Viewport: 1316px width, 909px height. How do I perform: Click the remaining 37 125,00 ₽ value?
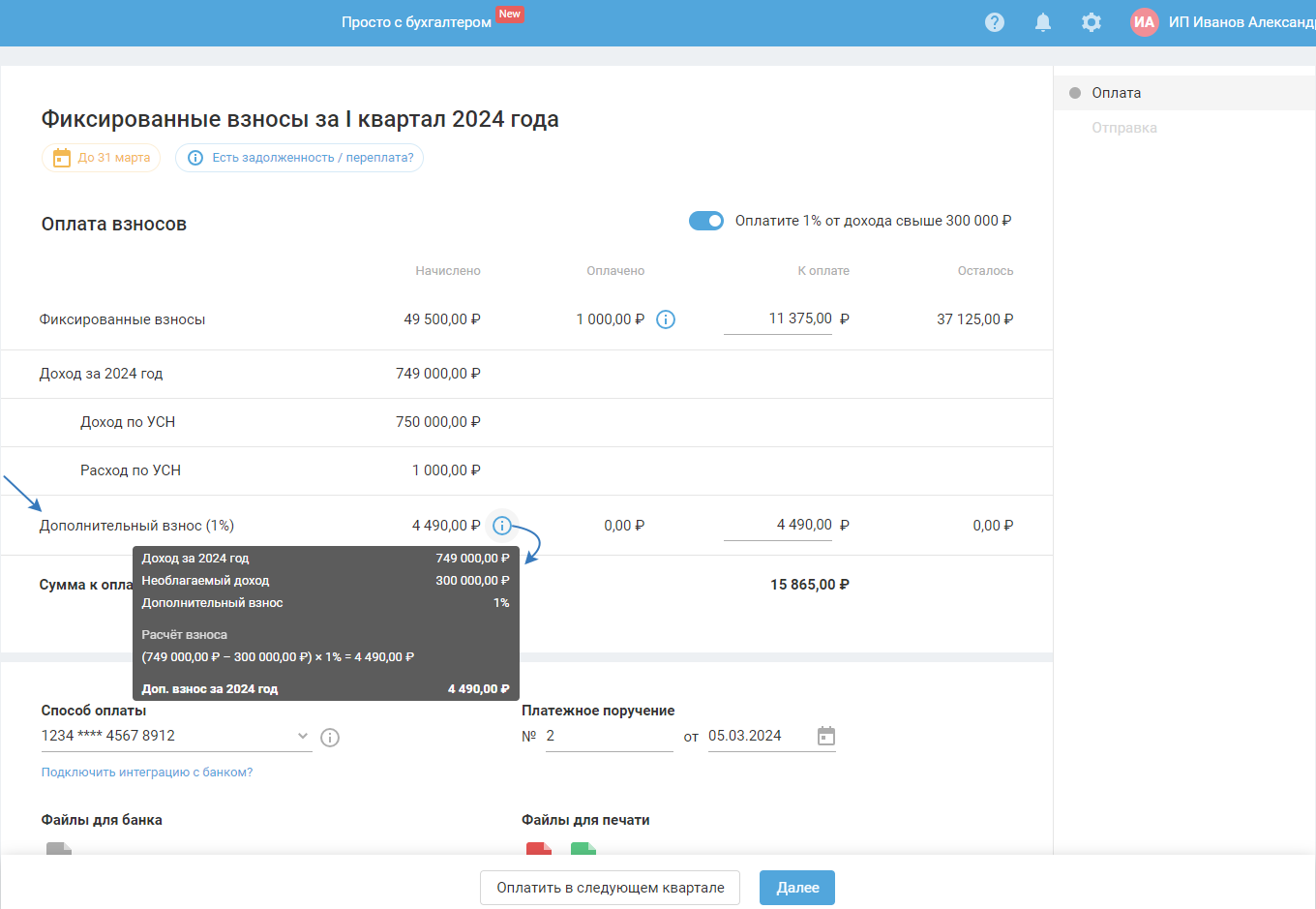point(975,319)
